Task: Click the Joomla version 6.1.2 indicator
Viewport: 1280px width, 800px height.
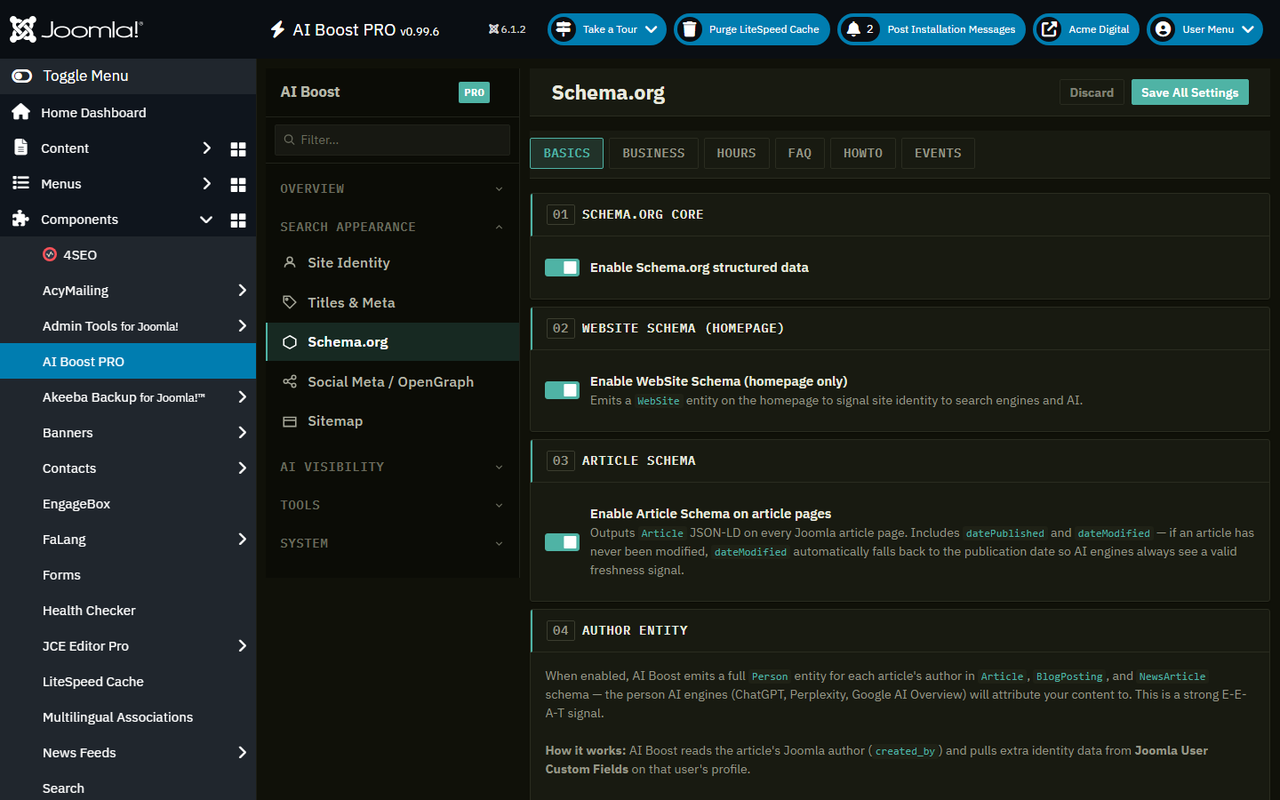Action: (507, 30)
